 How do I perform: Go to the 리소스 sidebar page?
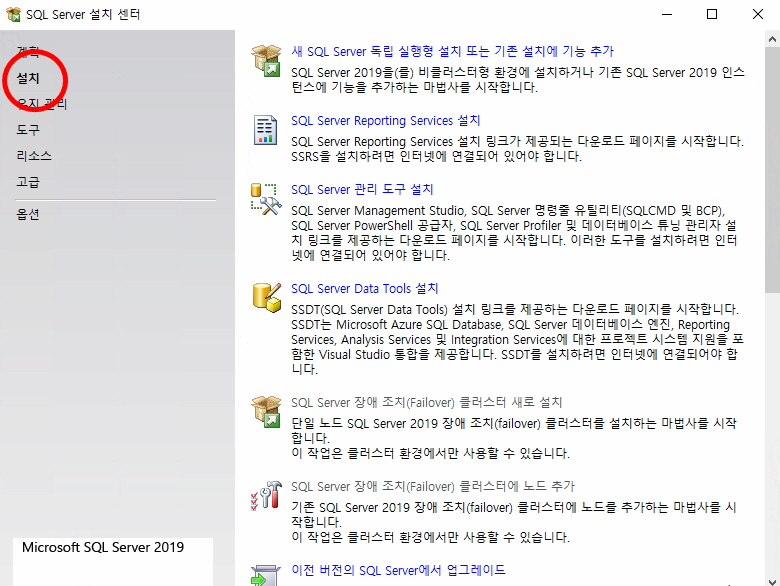tap(34, 156)
